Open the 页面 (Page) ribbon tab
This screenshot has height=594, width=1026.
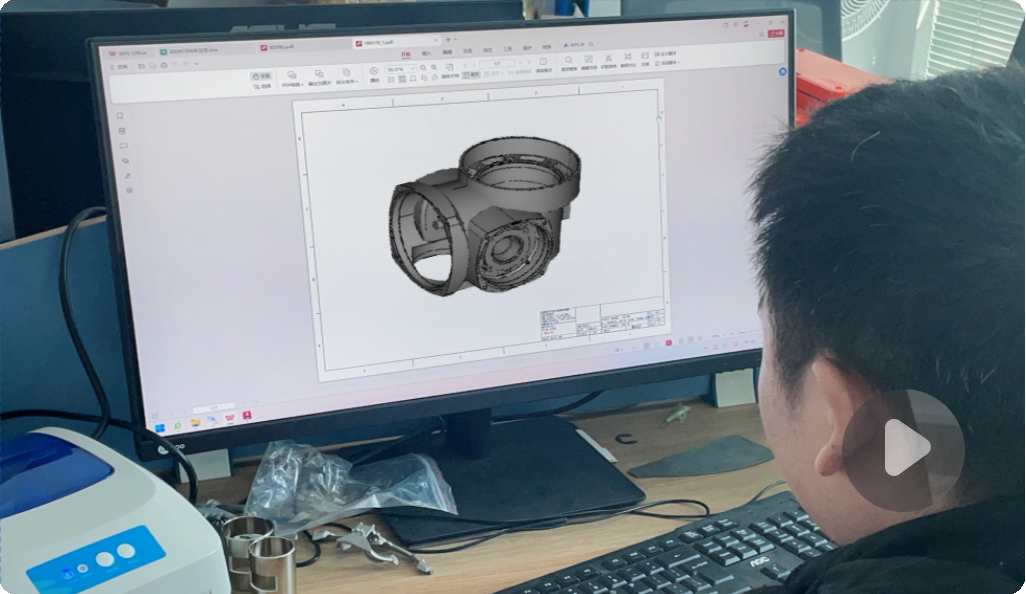click(467, 51)
